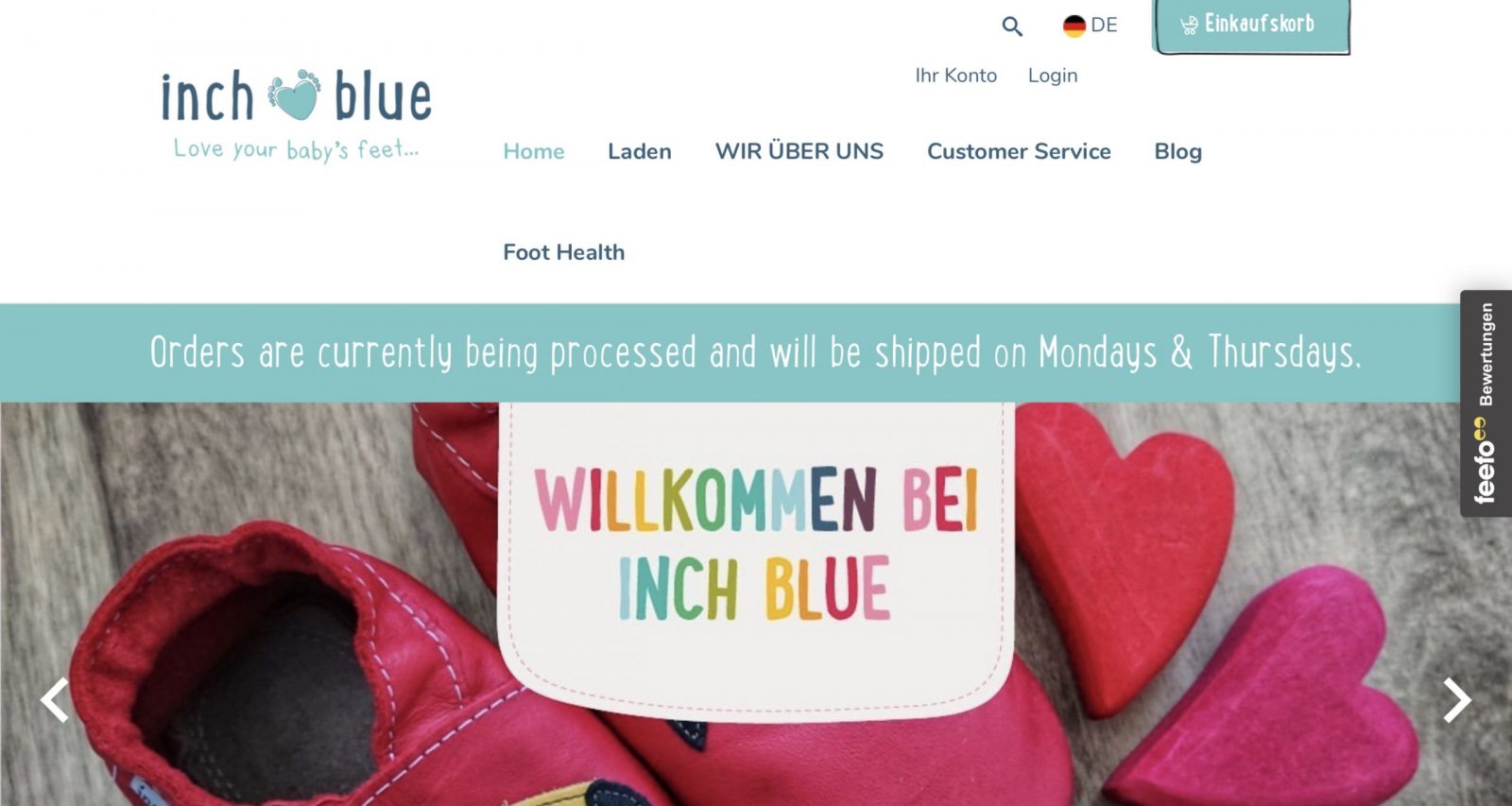Click the shipping notice banner
Image resolution: width=1512 pixels, height=806 pixels.
point(756,352)
